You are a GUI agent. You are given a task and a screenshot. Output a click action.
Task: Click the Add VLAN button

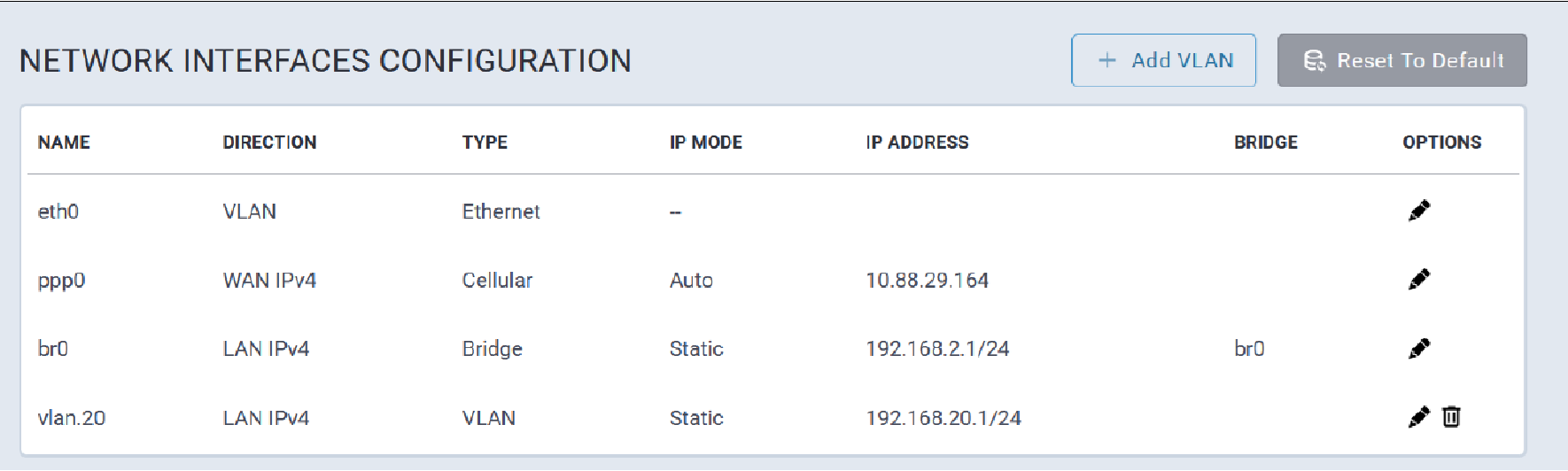pyautogui.click(x=1163, y=60)
